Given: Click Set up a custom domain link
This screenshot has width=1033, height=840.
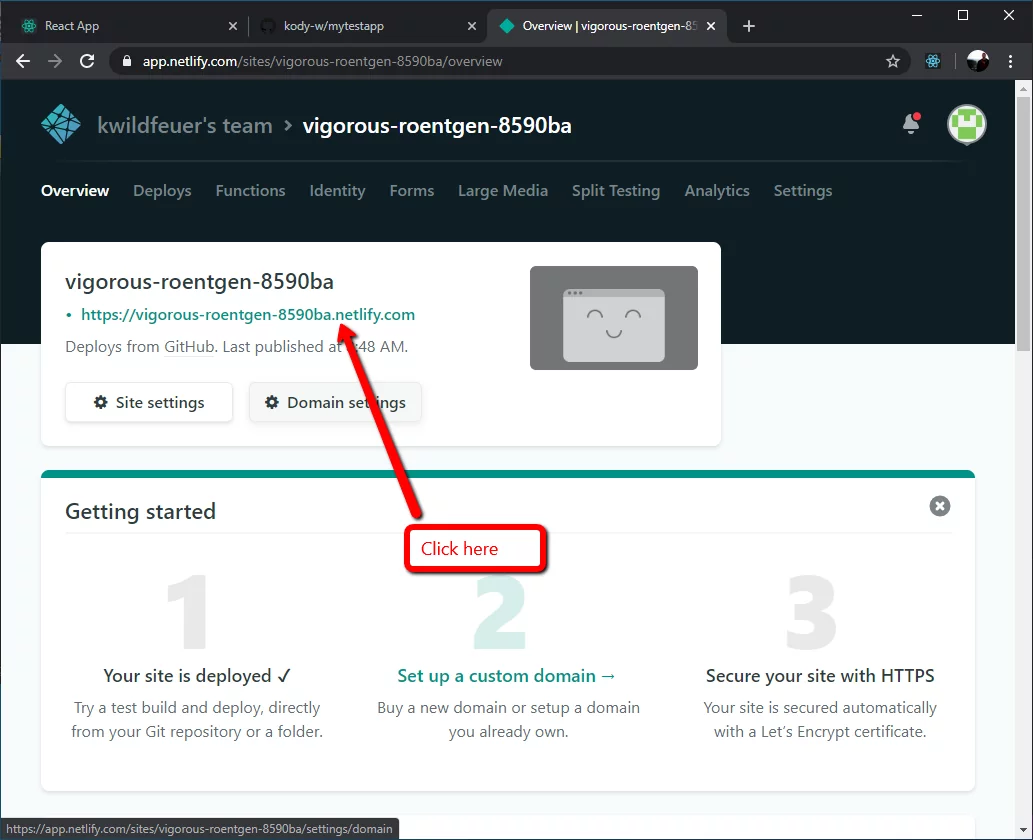Looking at the screenshot, I should pyautogui.click(x=506, y=676).
